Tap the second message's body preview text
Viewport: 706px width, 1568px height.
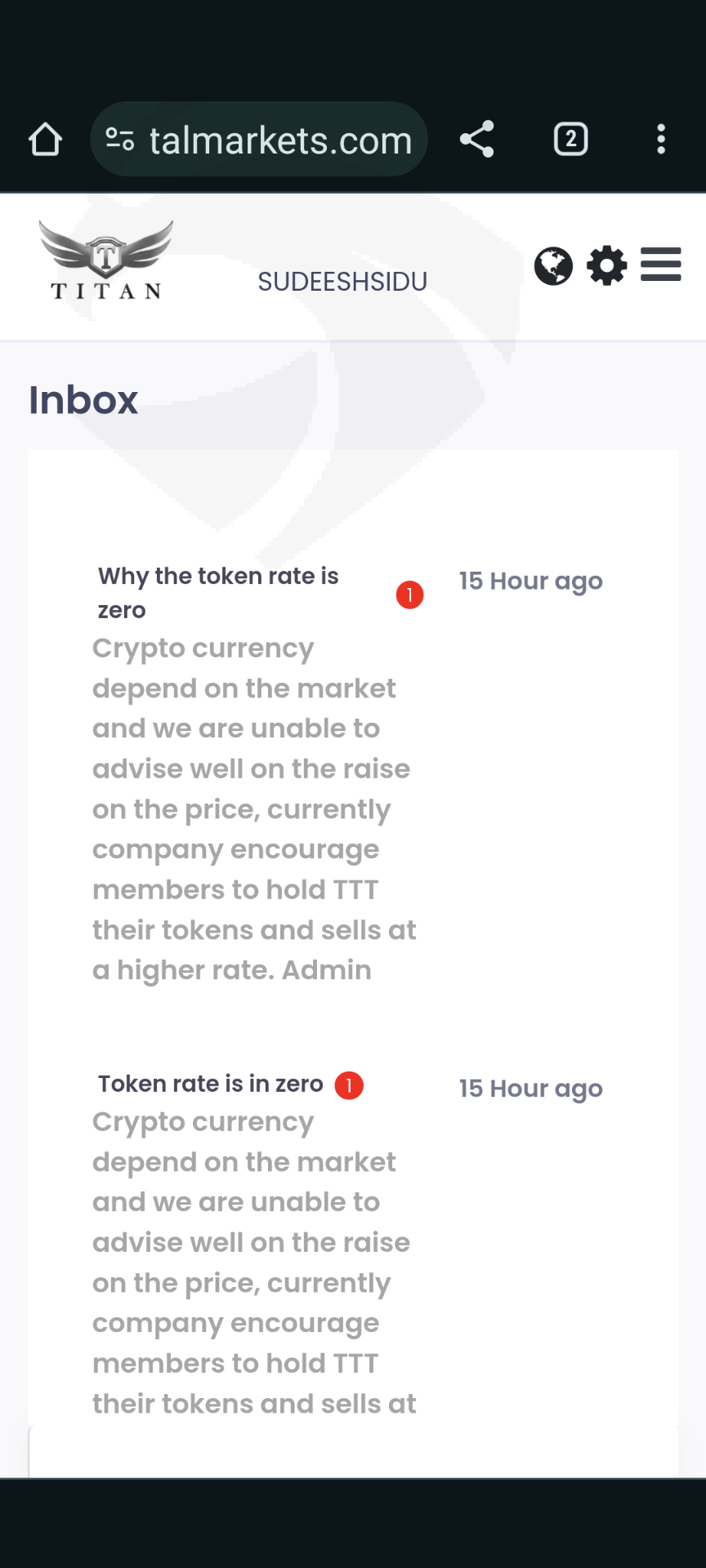click(x=253, y=1262)
